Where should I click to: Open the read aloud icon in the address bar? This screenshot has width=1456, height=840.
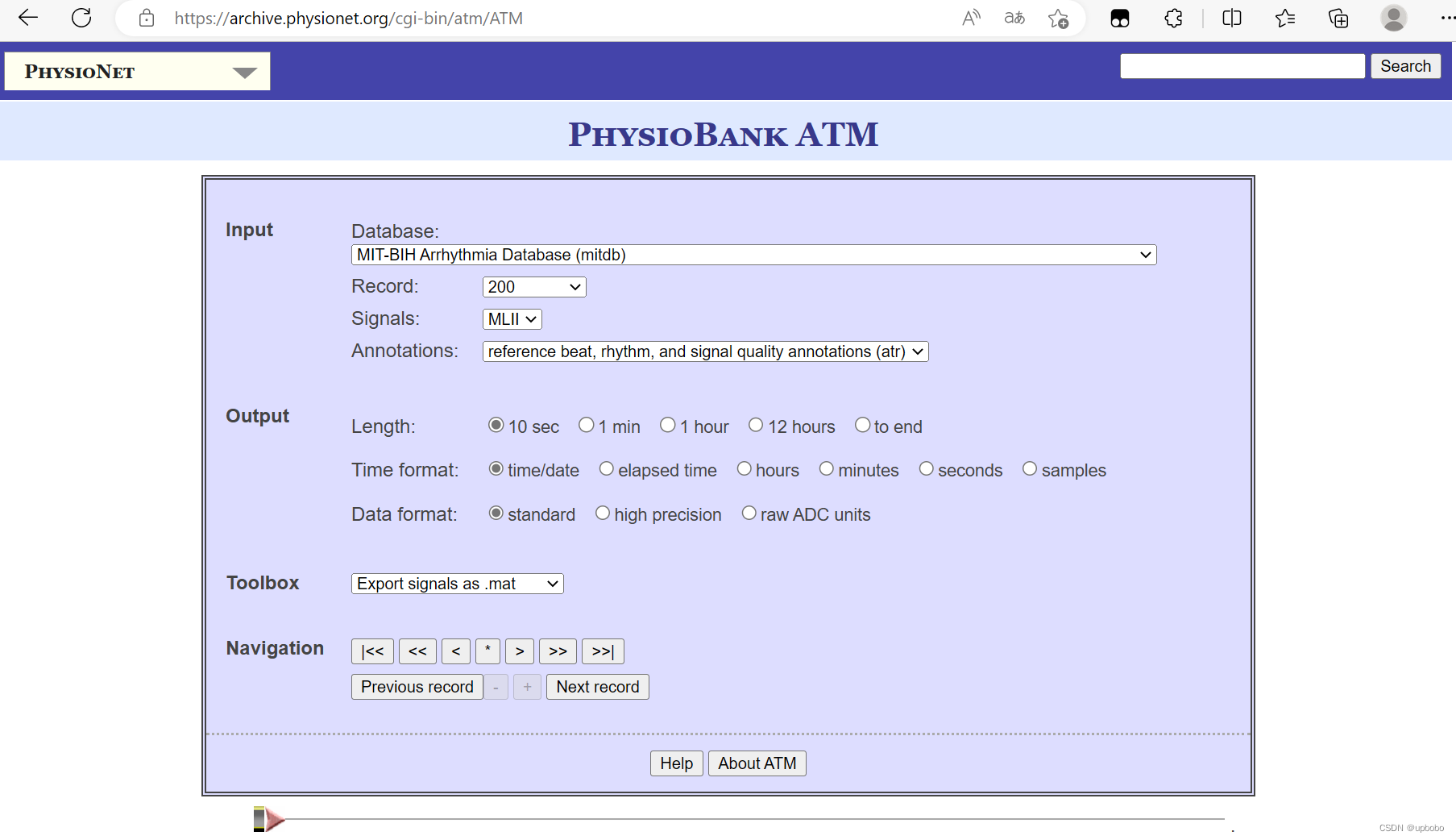[971, 18]
